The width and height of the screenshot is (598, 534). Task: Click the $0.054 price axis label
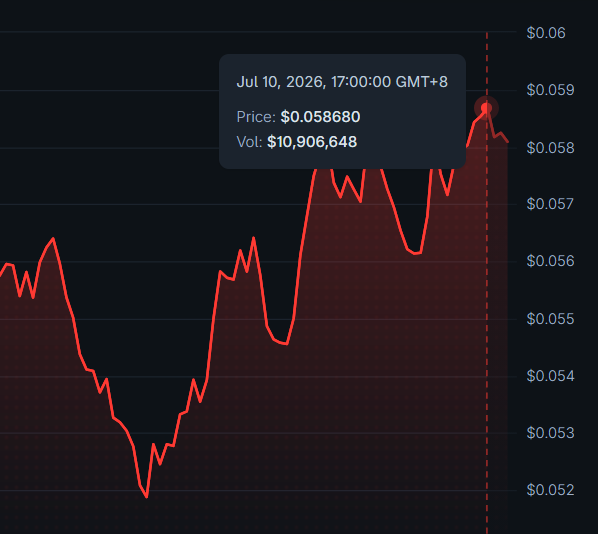(x=550, y=376)
